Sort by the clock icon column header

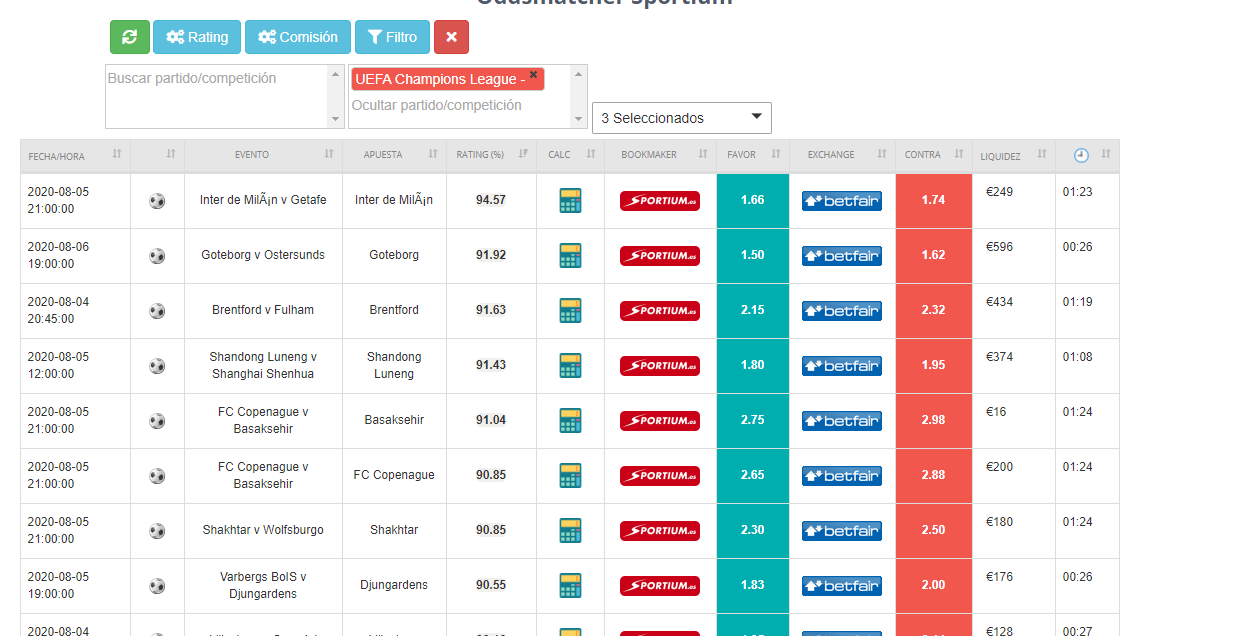(1087, 155)
